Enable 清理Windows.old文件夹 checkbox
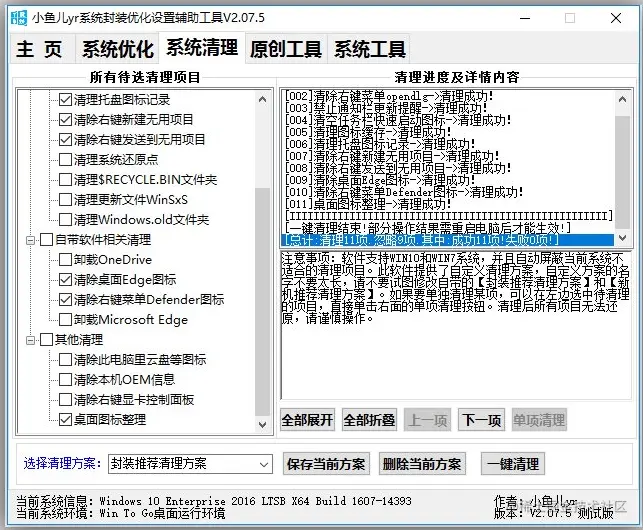643x530 pixels. pyautogui.click(x=66, y=219)
